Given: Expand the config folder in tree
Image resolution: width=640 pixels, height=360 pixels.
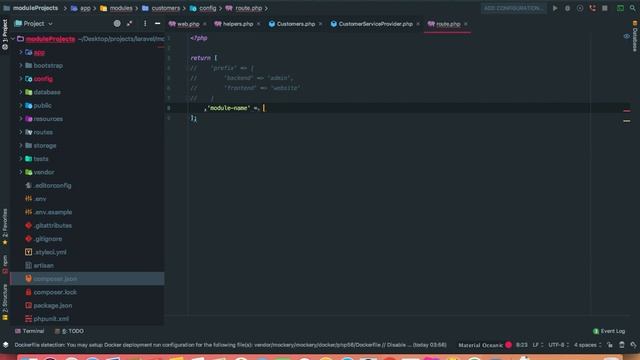Looking at the screenshot, I should [x=21, y=79].
